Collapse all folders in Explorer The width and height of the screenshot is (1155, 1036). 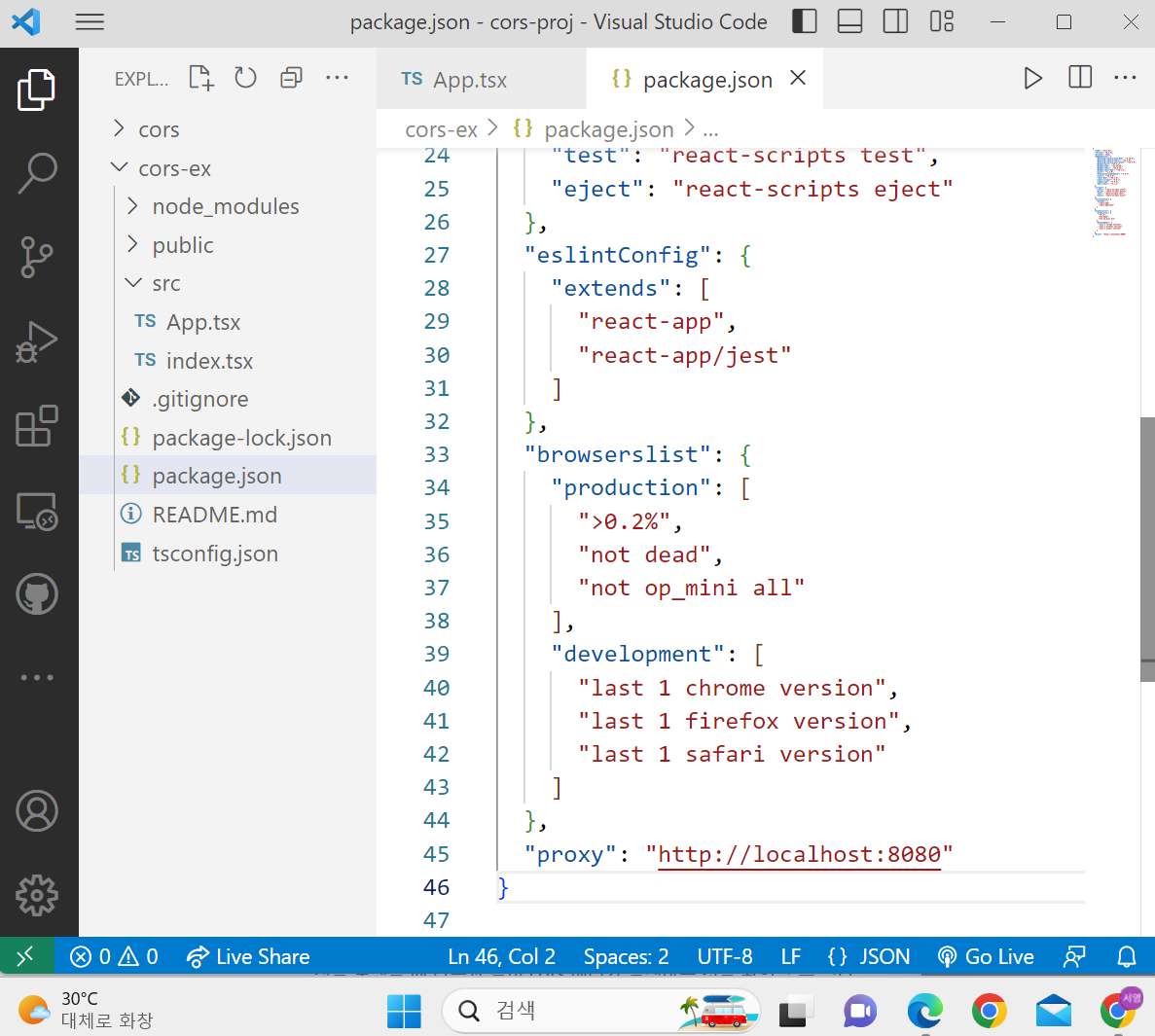(x=292, y=78)
